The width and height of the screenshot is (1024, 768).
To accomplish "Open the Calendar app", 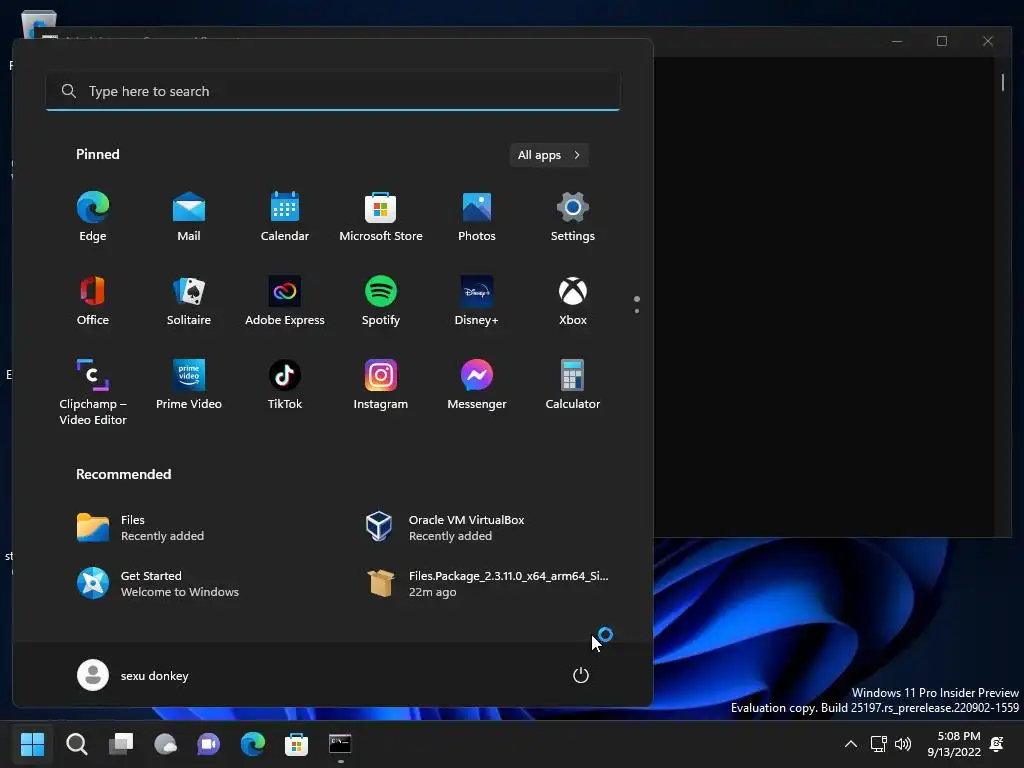I will click(285, 217).
